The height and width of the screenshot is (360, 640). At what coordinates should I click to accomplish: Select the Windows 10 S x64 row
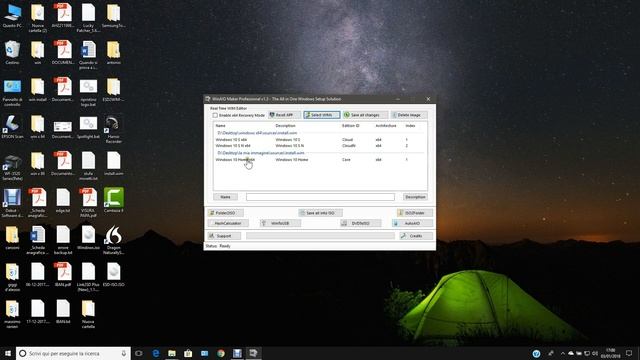click(320, 140)
